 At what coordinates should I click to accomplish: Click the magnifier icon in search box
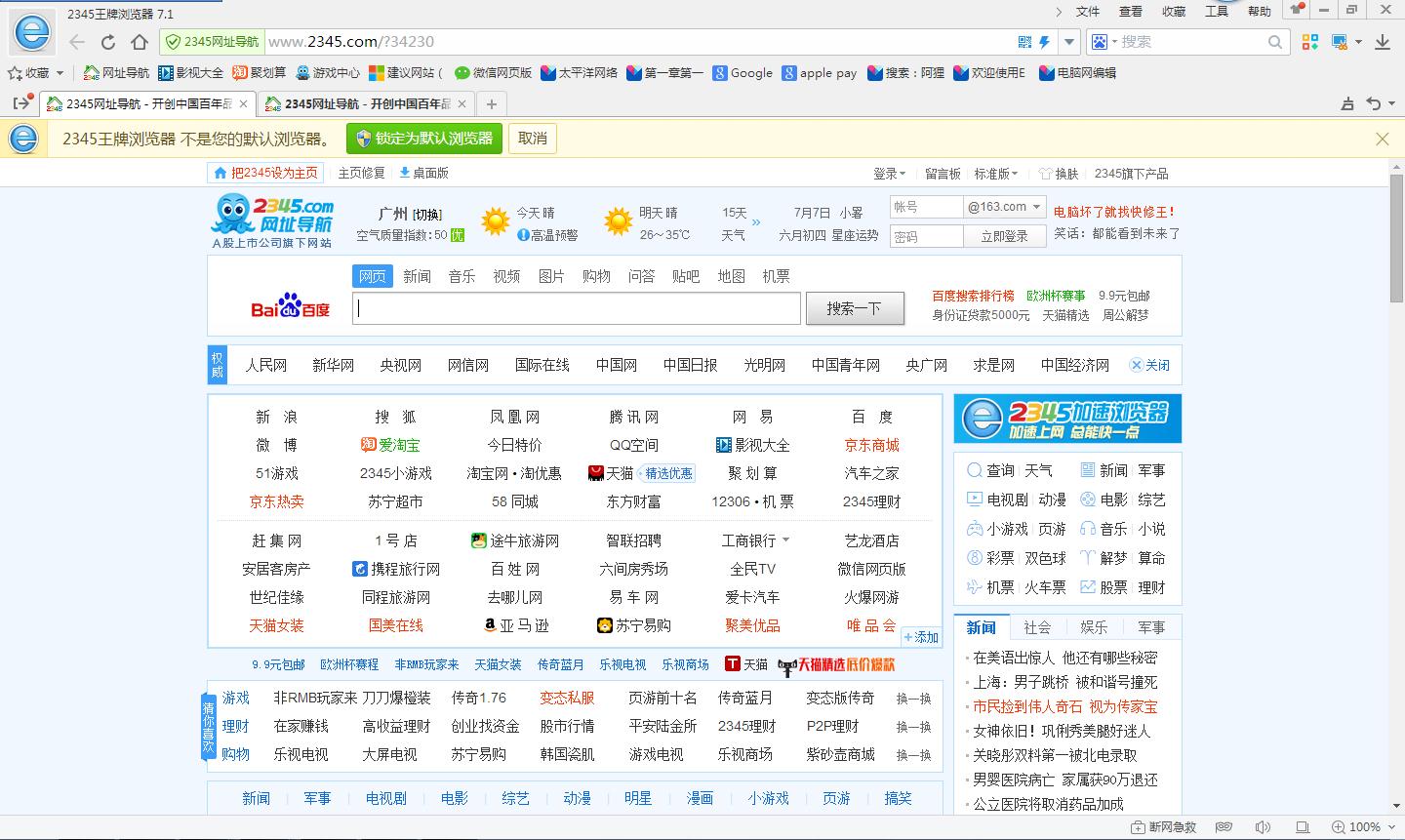point(1275,42)
